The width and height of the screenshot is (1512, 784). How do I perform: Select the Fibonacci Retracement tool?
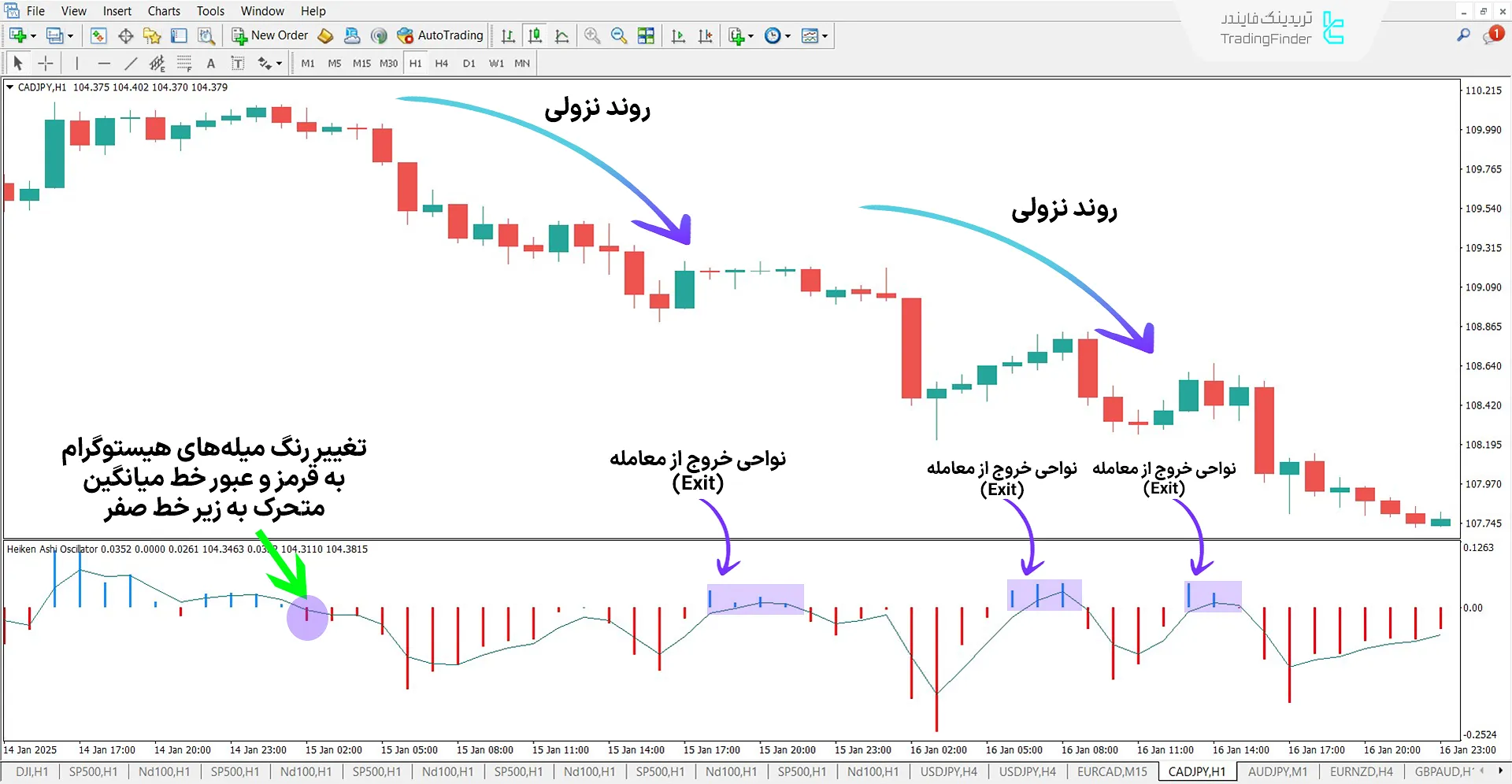[184, 62]
